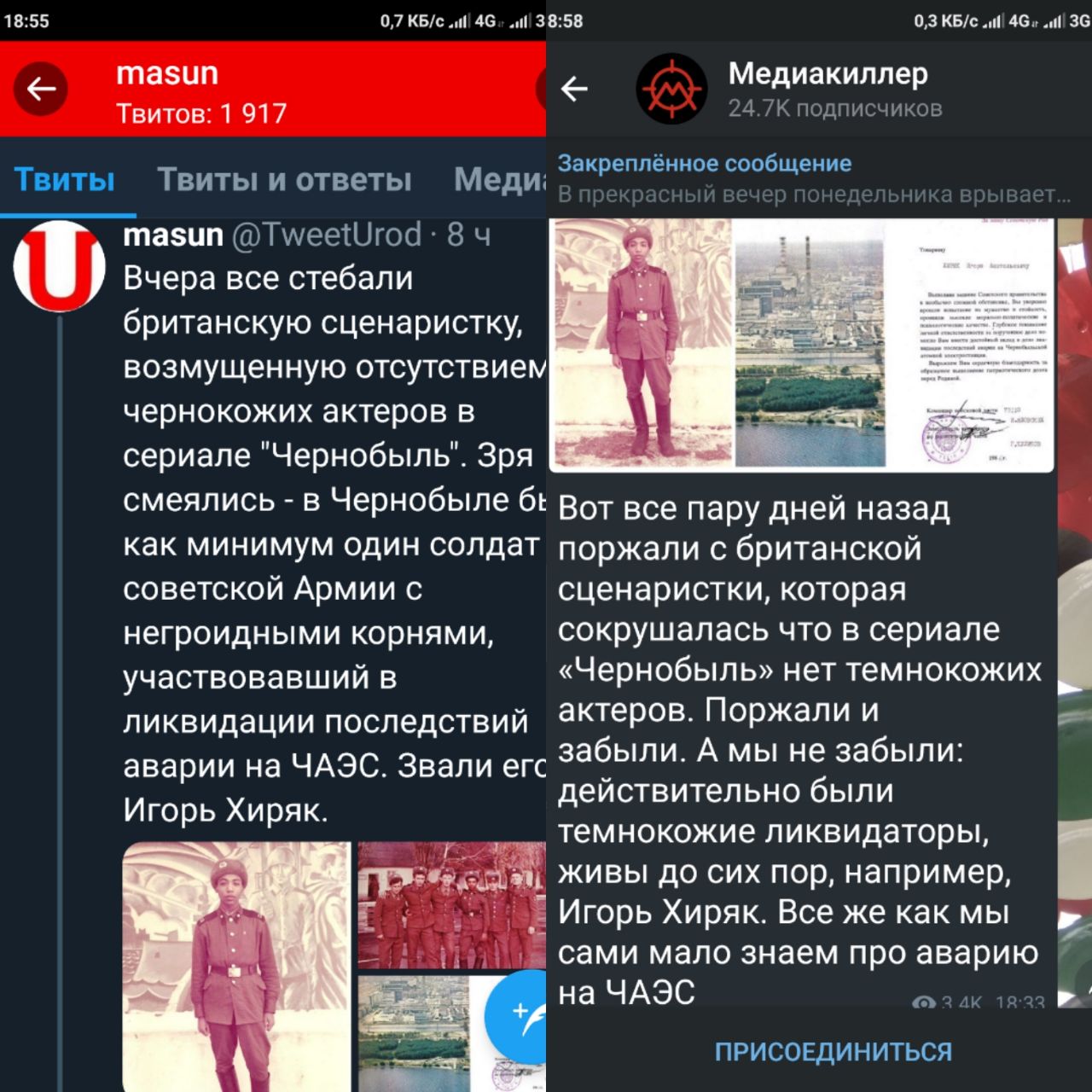Image resolution: width=1092 pixels, height=1092 pixels.
Task: Open the Медиа tab
Action: click(x=500, y=180)
